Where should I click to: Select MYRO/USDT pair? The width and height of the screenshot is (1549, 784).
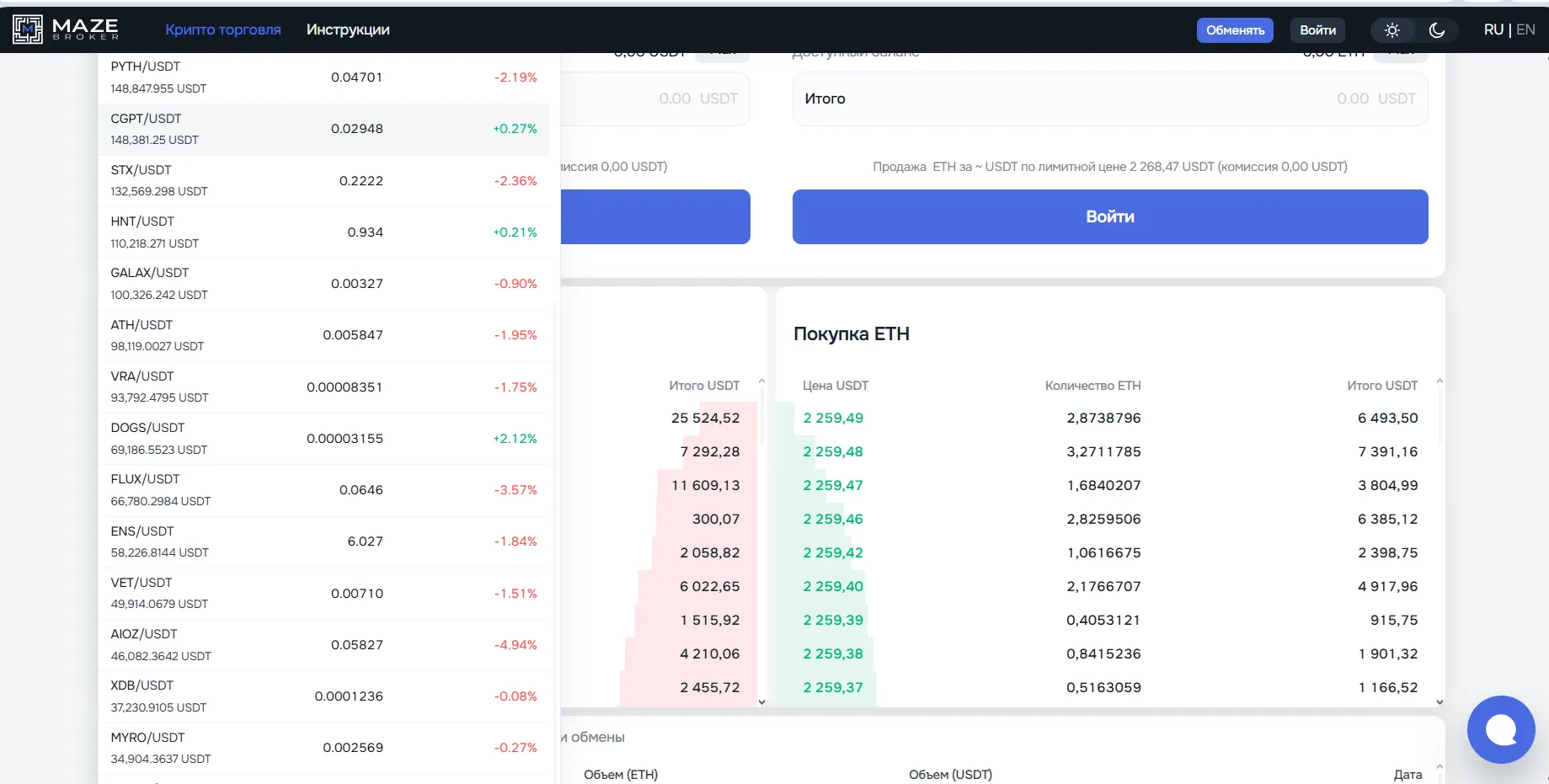(324, 748)
